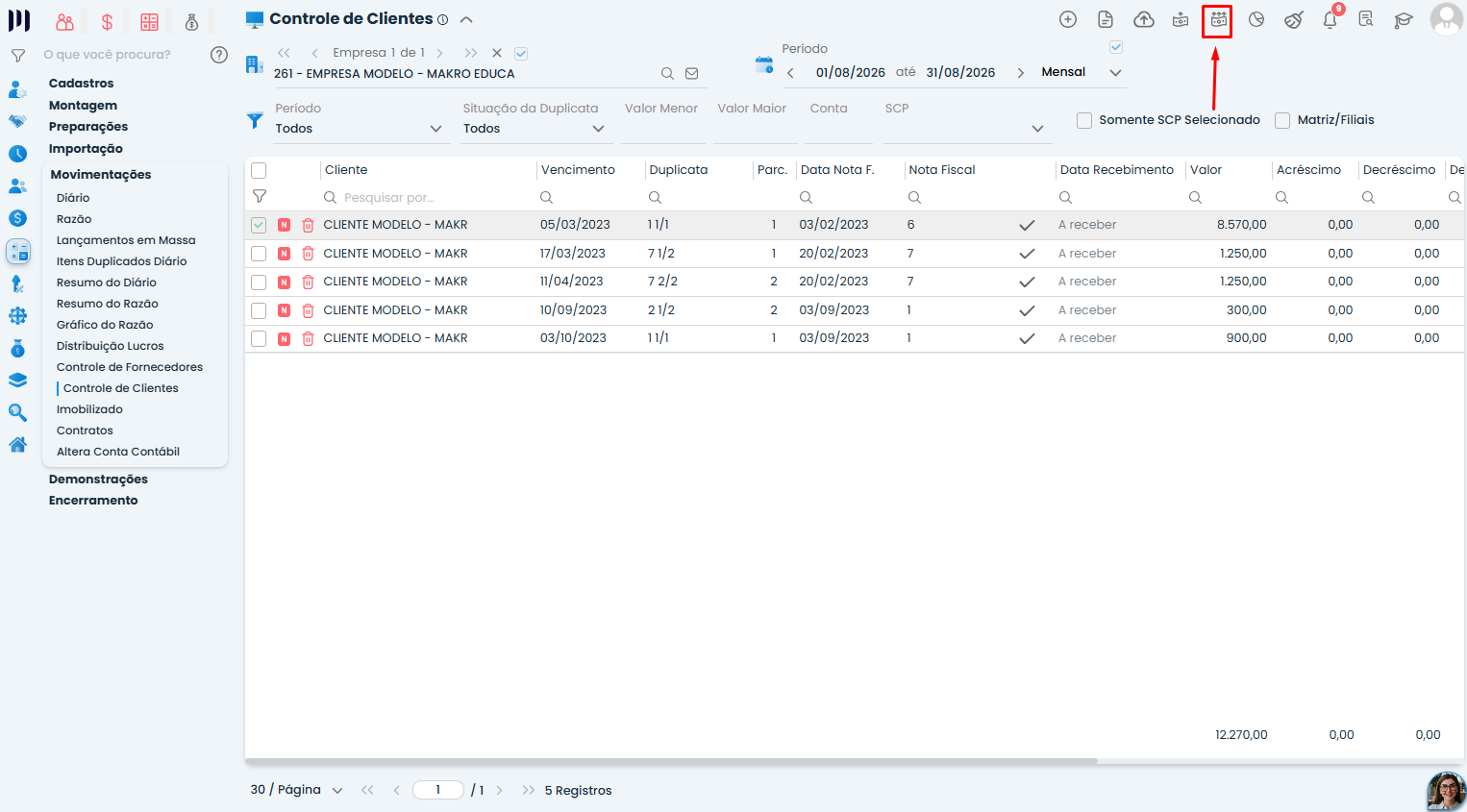Screen dimensions: 1467x812
Task: Open the Mensal period type dropdown
Action: 1082,73
